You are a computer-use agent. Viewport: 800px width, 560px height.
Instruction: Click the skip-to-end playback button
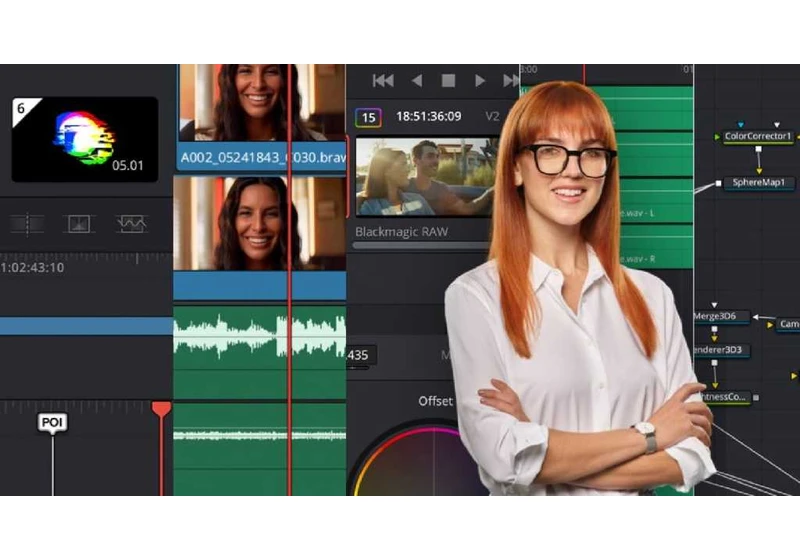tap(511, 80)
